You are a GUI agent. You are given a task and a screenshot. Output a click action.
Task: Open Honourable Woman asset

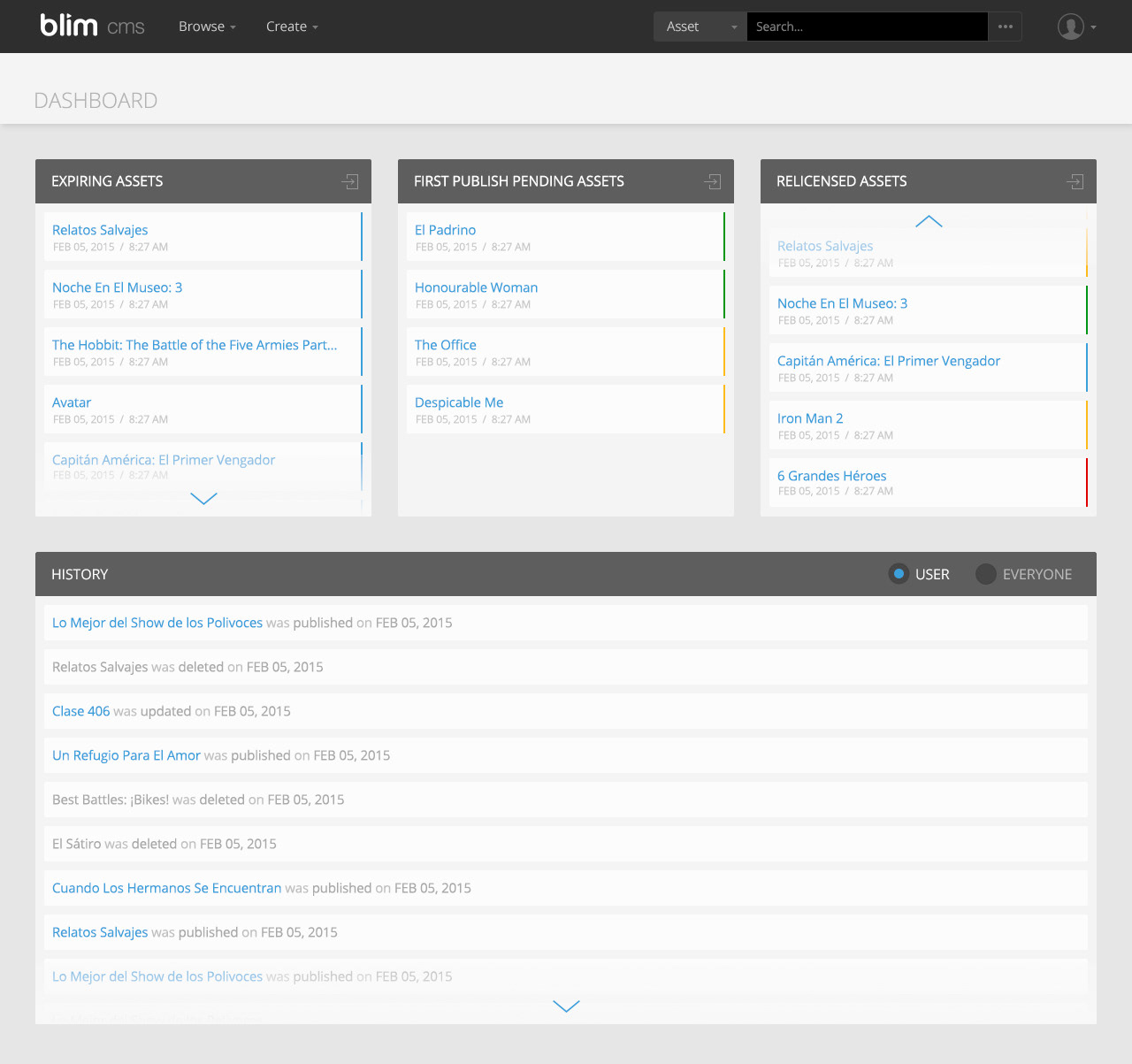(x=477, y=287)
